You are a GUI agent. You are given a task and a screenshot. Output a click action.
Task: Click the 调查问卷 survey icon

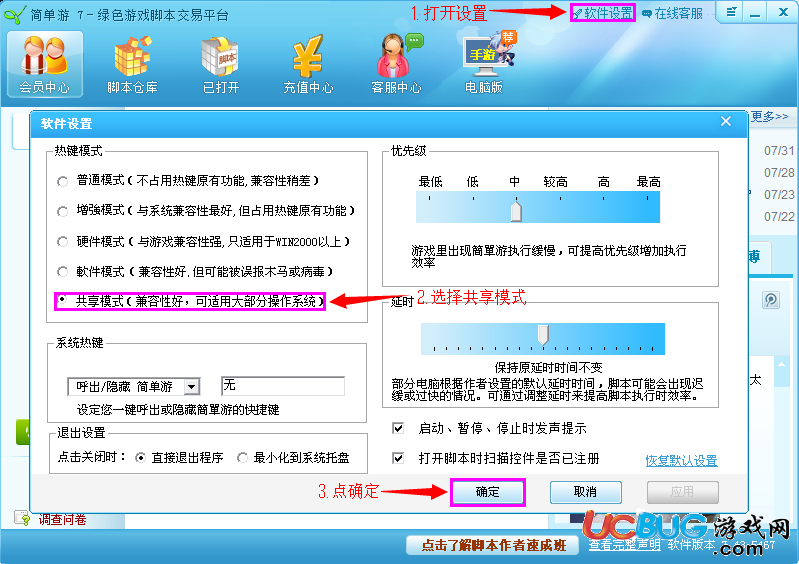pos(22,518)
